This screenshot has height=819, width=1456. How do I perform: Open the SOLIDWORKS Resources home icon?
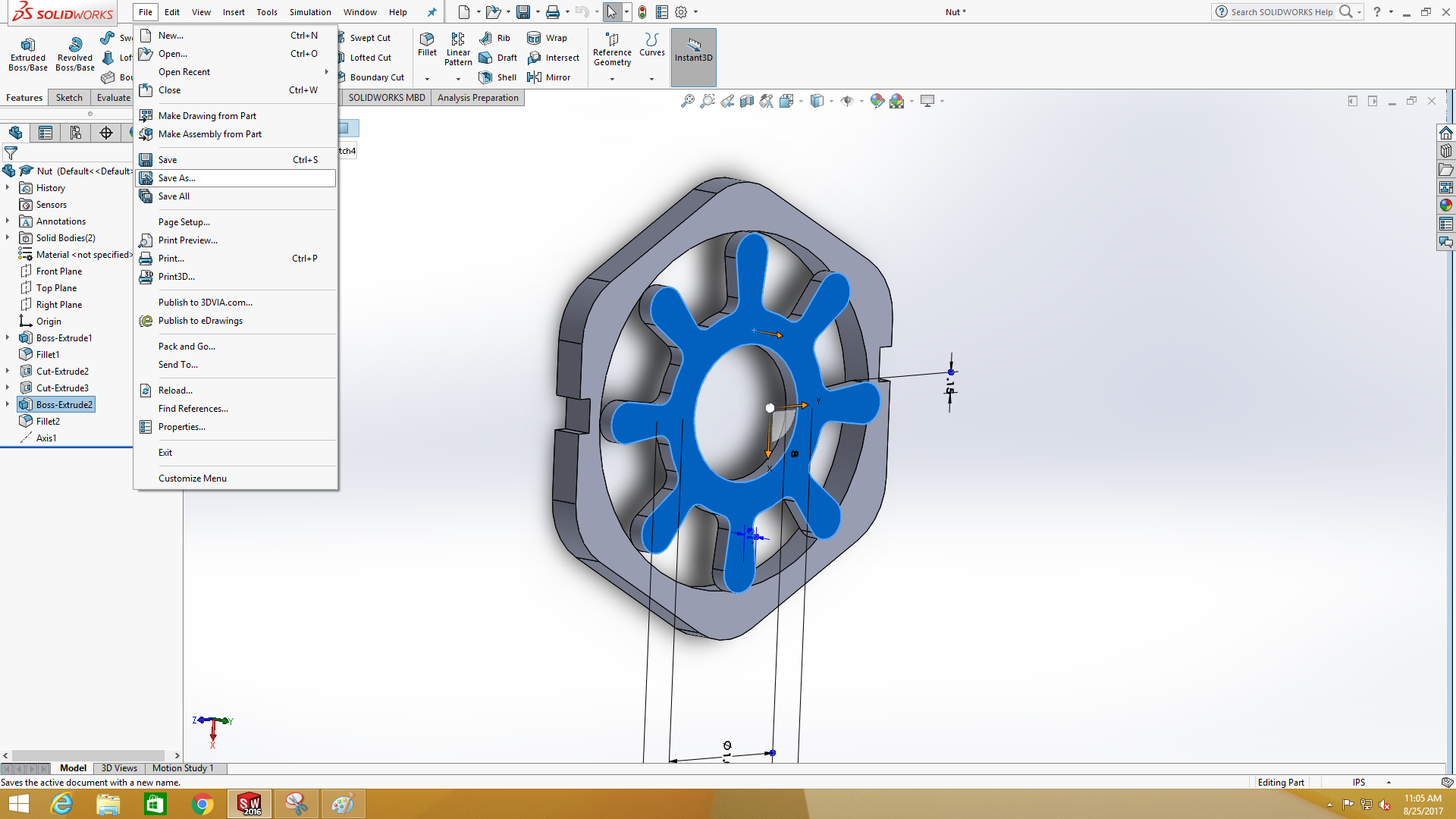1446,133
